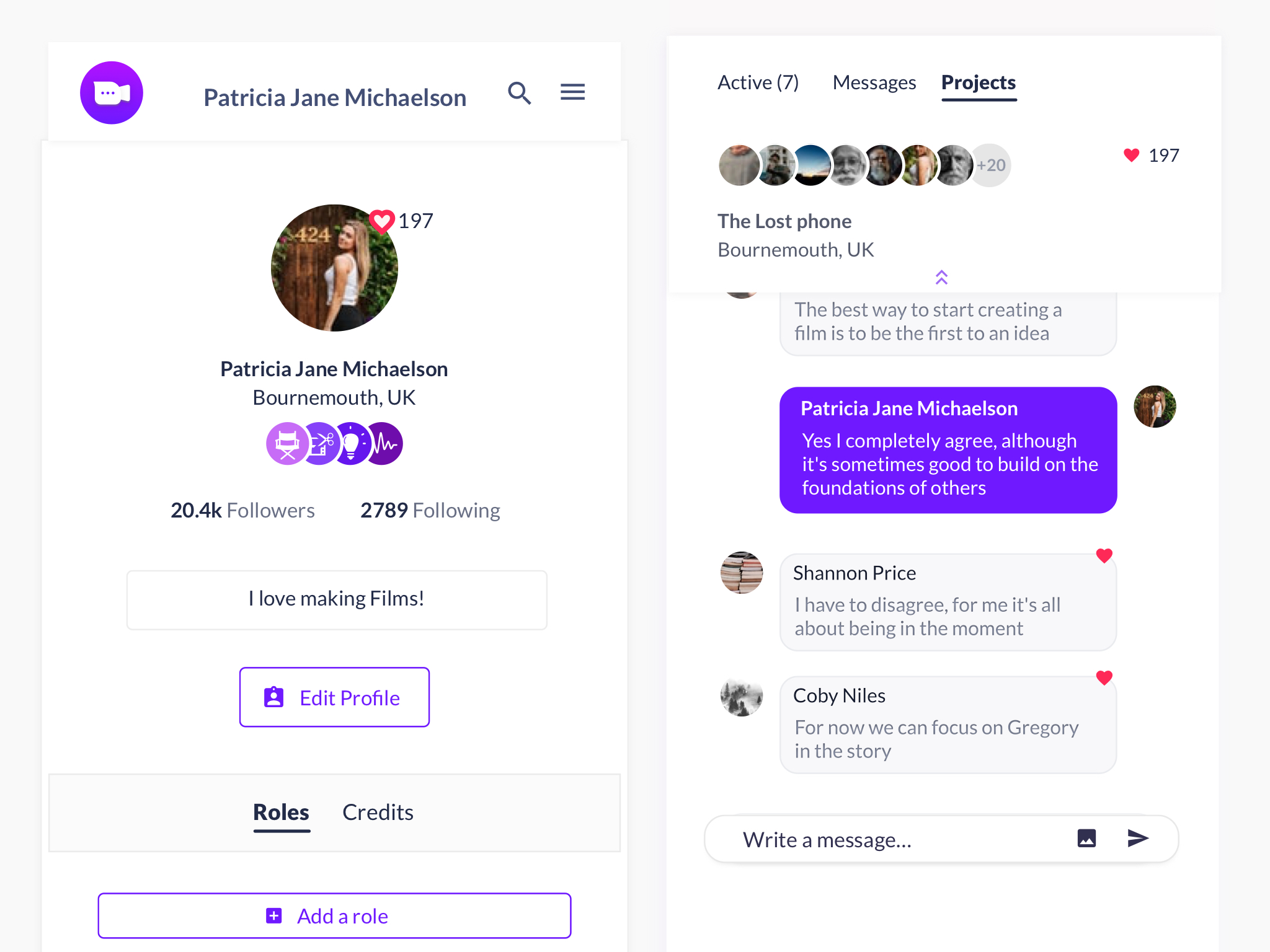This screenshot has height=952, width=1270.
Task: Select the Active (7) tab
Action: point(758,82)
